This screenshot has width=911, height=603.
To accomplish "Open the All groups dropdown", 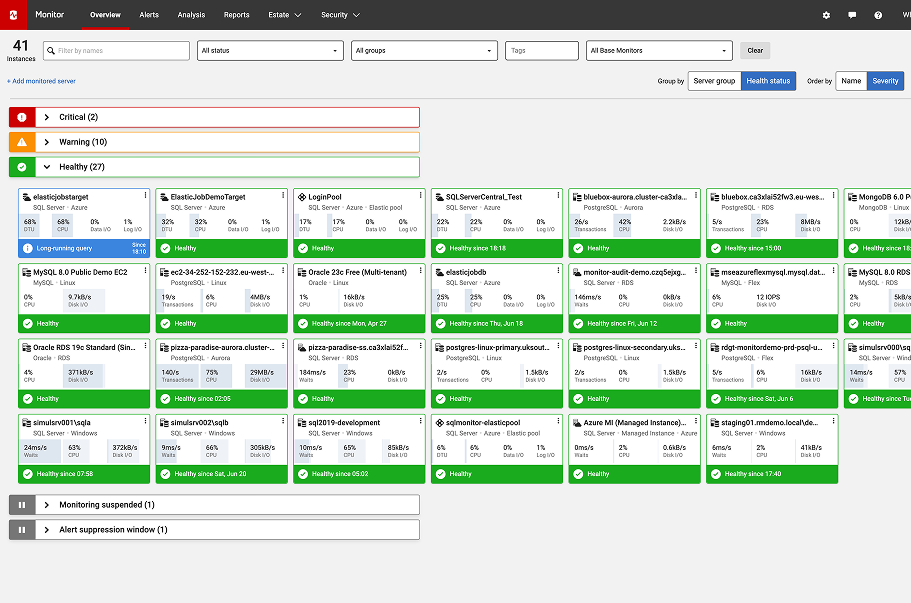I will point(424,51).
